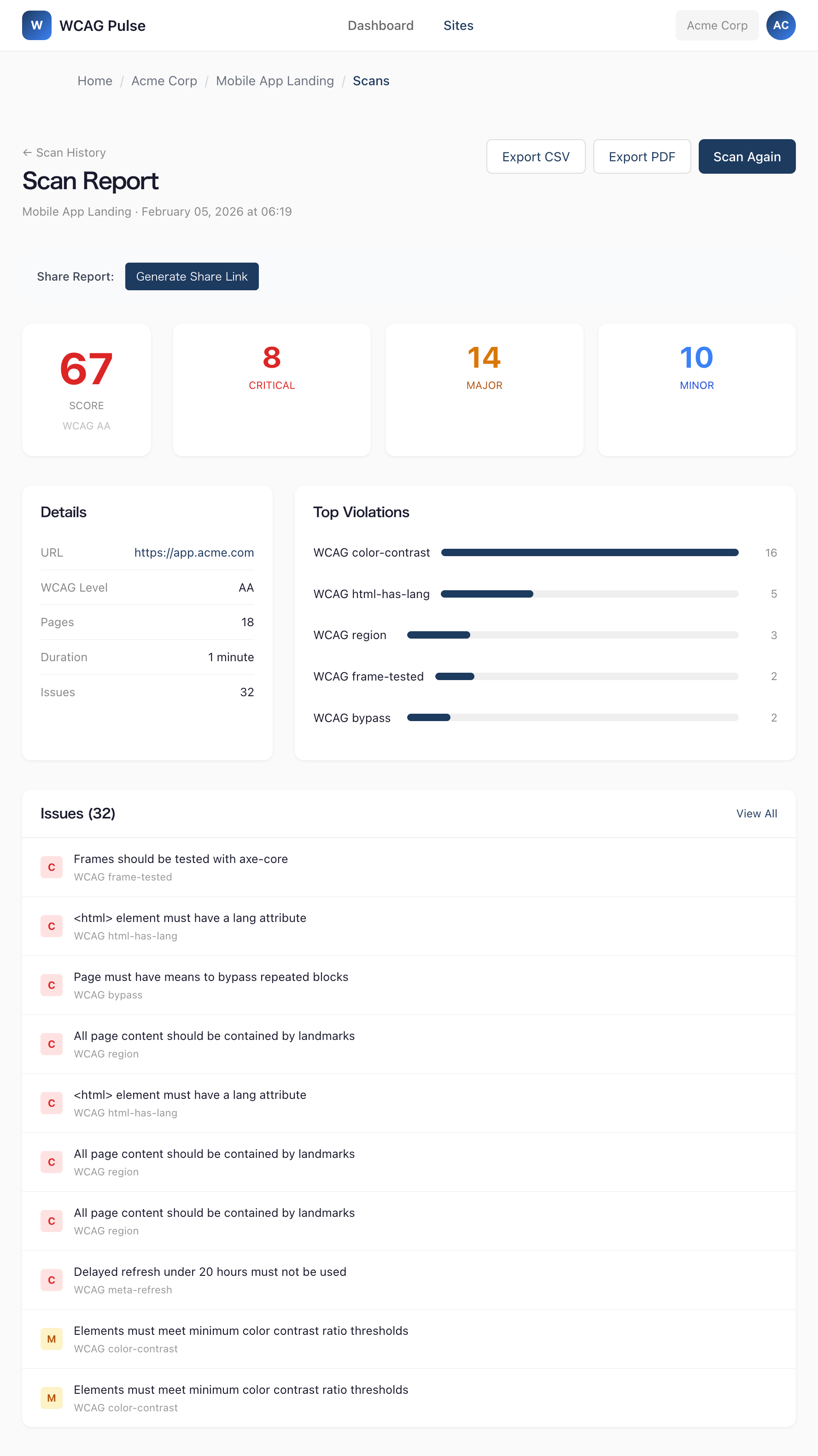
Task: Click the major badge on last color-contrast issue
Action: click(52, 1398)
